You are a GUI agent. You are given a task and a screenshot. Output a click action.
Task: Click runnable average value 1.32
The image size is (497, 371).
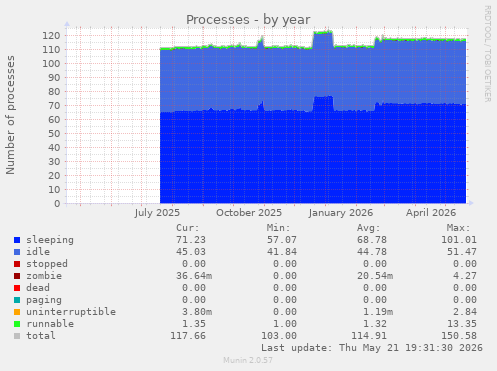tap(375, 324)
